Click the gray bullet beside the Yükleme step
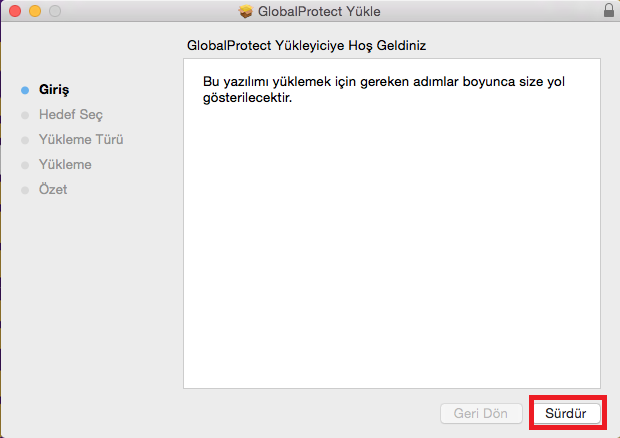This screenshot has height=438, width=620. click(25, 165)
